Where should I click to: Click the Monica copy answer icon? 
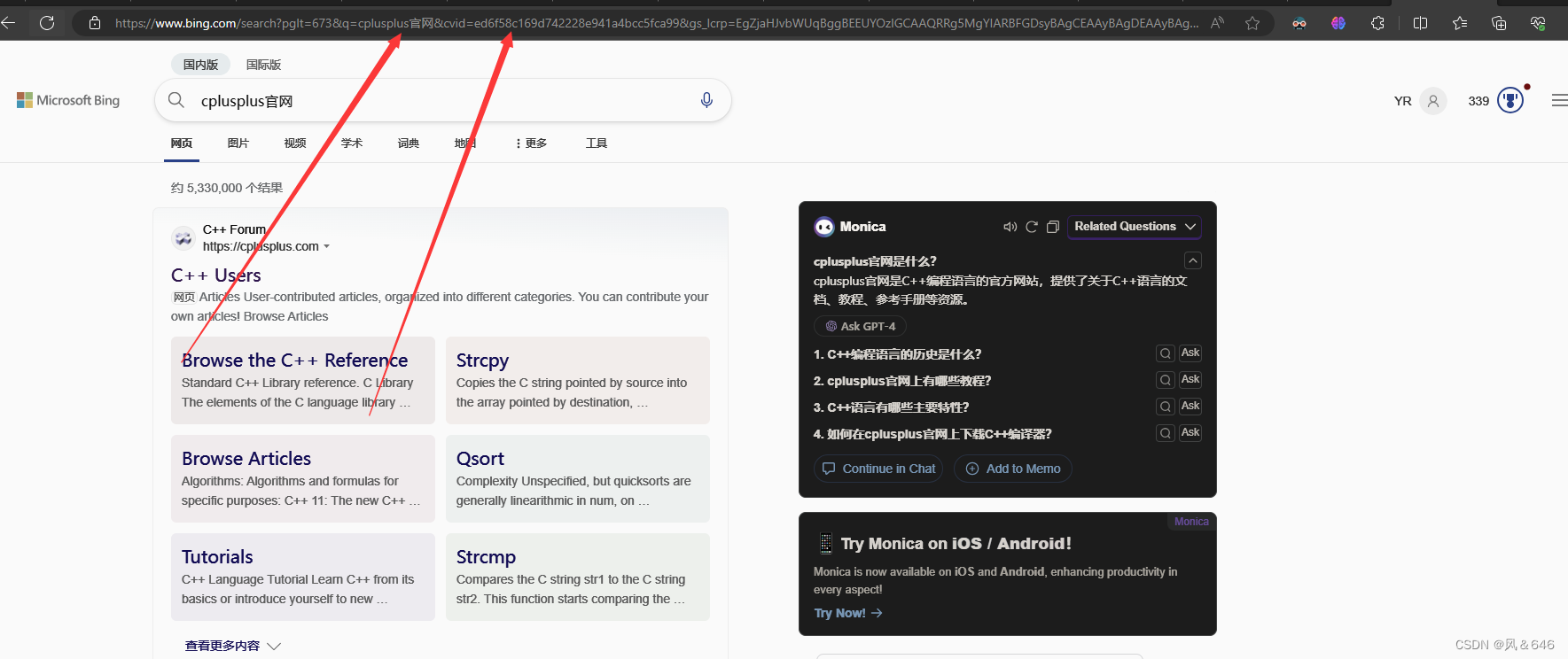pyautogui.click(x=1053, y=227)
